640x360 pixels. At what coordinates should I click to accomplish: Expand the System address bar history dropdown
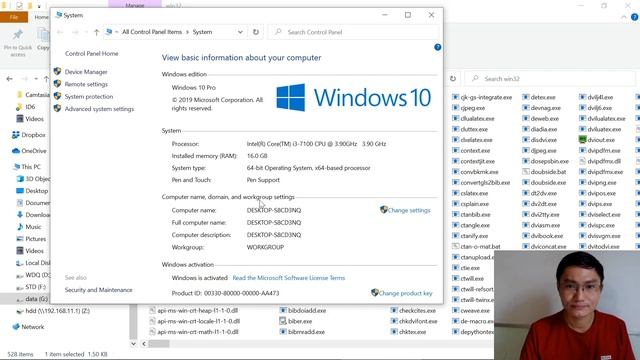(x=240, y=32)
